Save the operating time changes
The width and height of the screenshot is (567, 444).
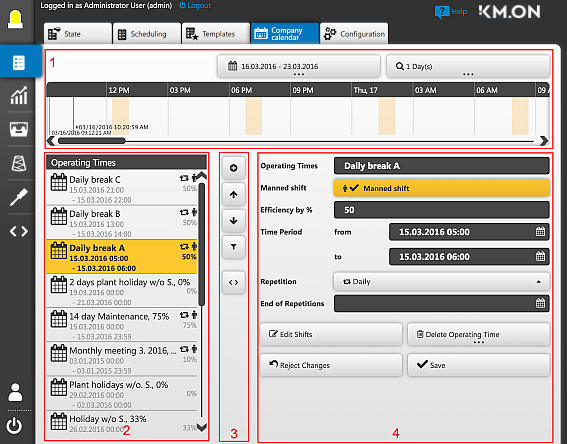point(478,365)
